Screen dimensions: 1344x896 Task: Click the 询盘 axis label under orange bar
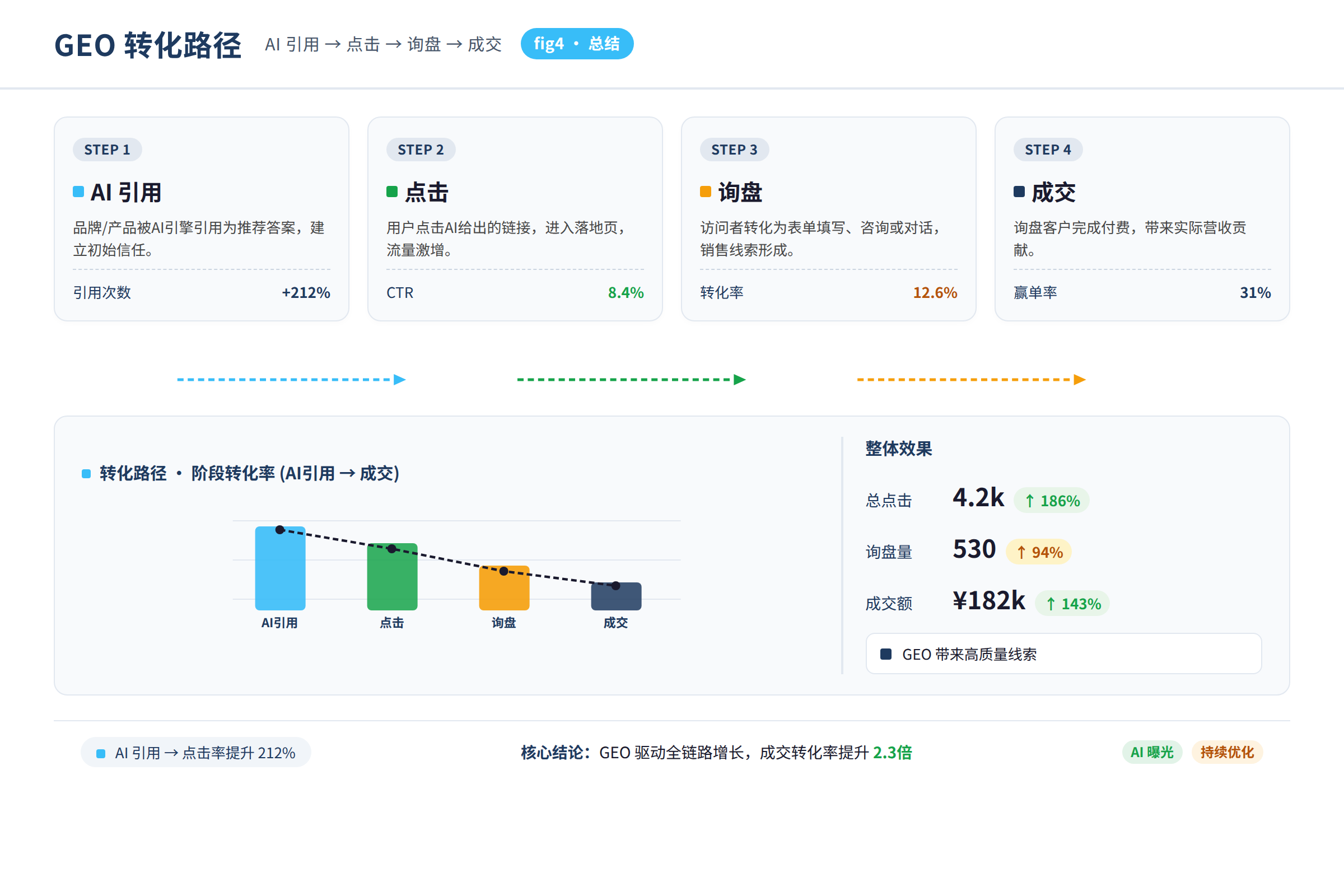(504, 623)
